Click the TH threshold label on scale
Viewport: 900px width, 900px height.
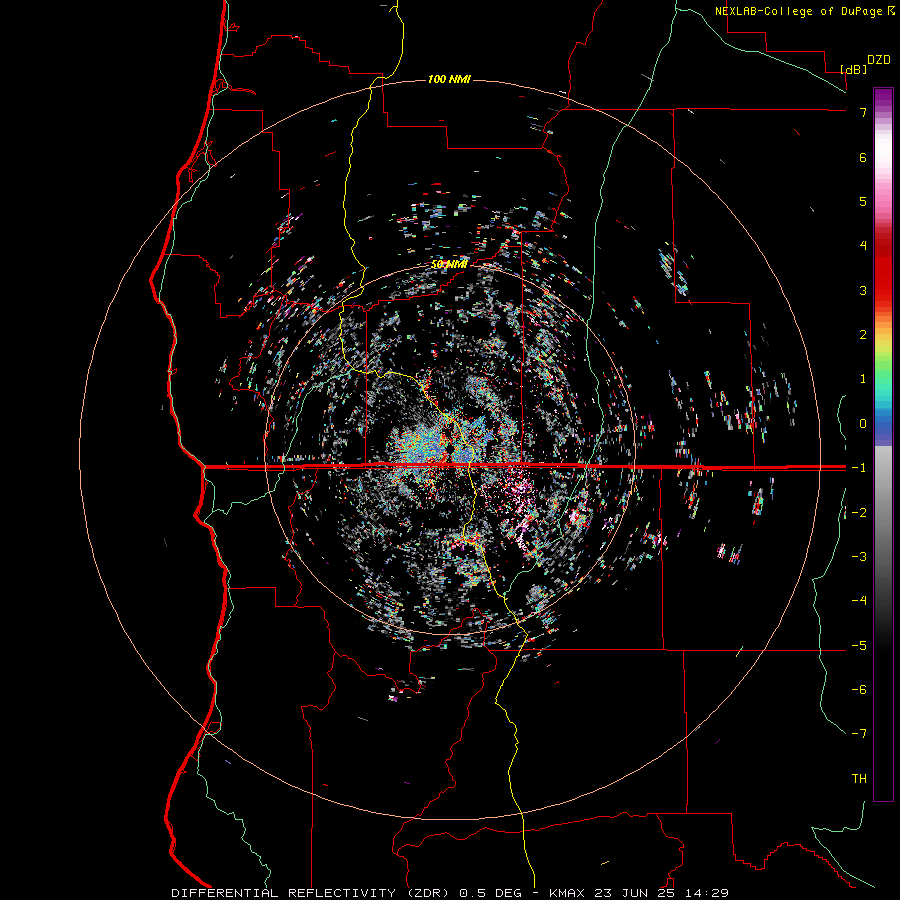click(x=859, y=779)
